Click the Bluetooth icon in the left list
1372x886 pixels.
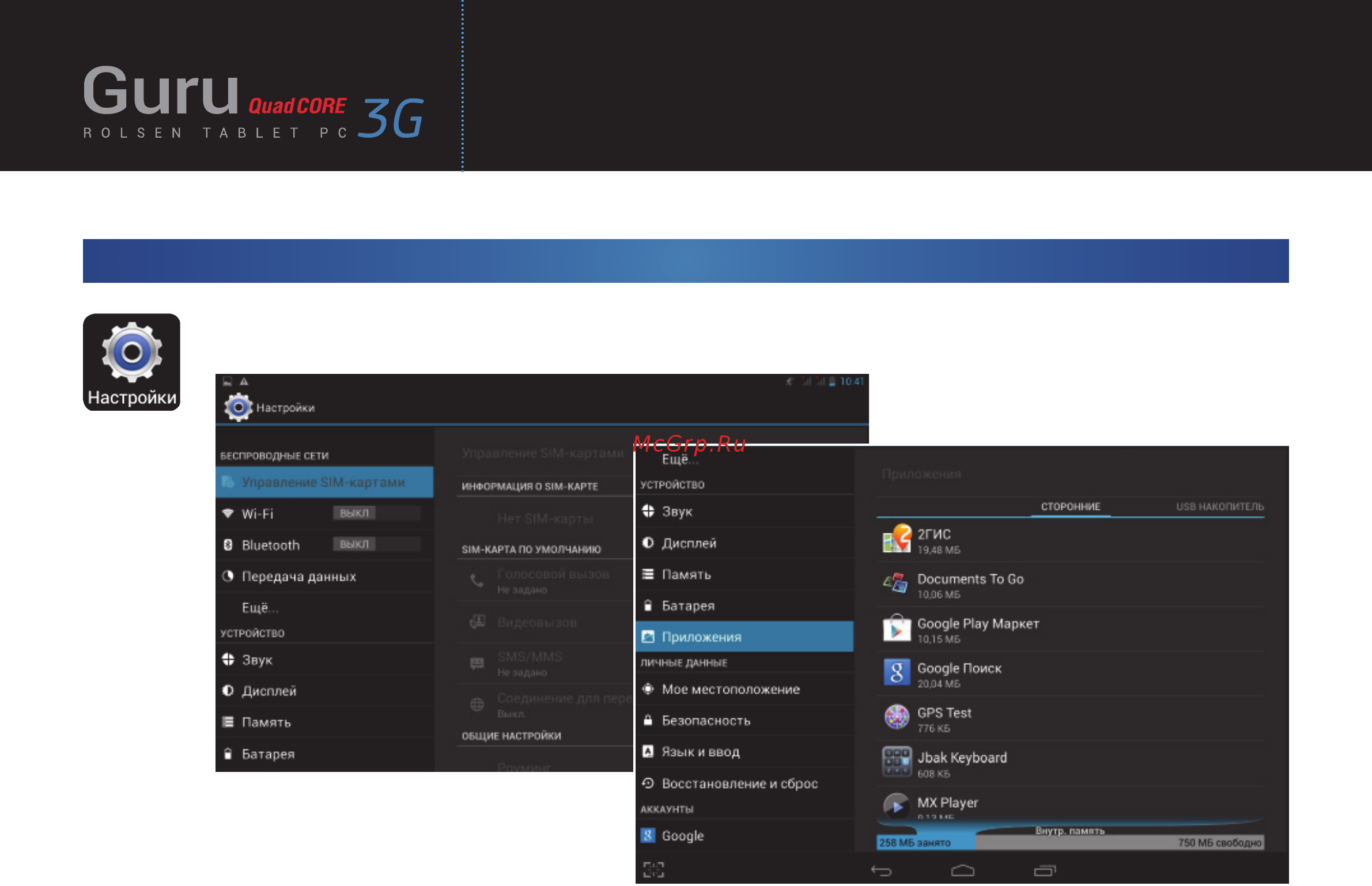pos(228,544)
